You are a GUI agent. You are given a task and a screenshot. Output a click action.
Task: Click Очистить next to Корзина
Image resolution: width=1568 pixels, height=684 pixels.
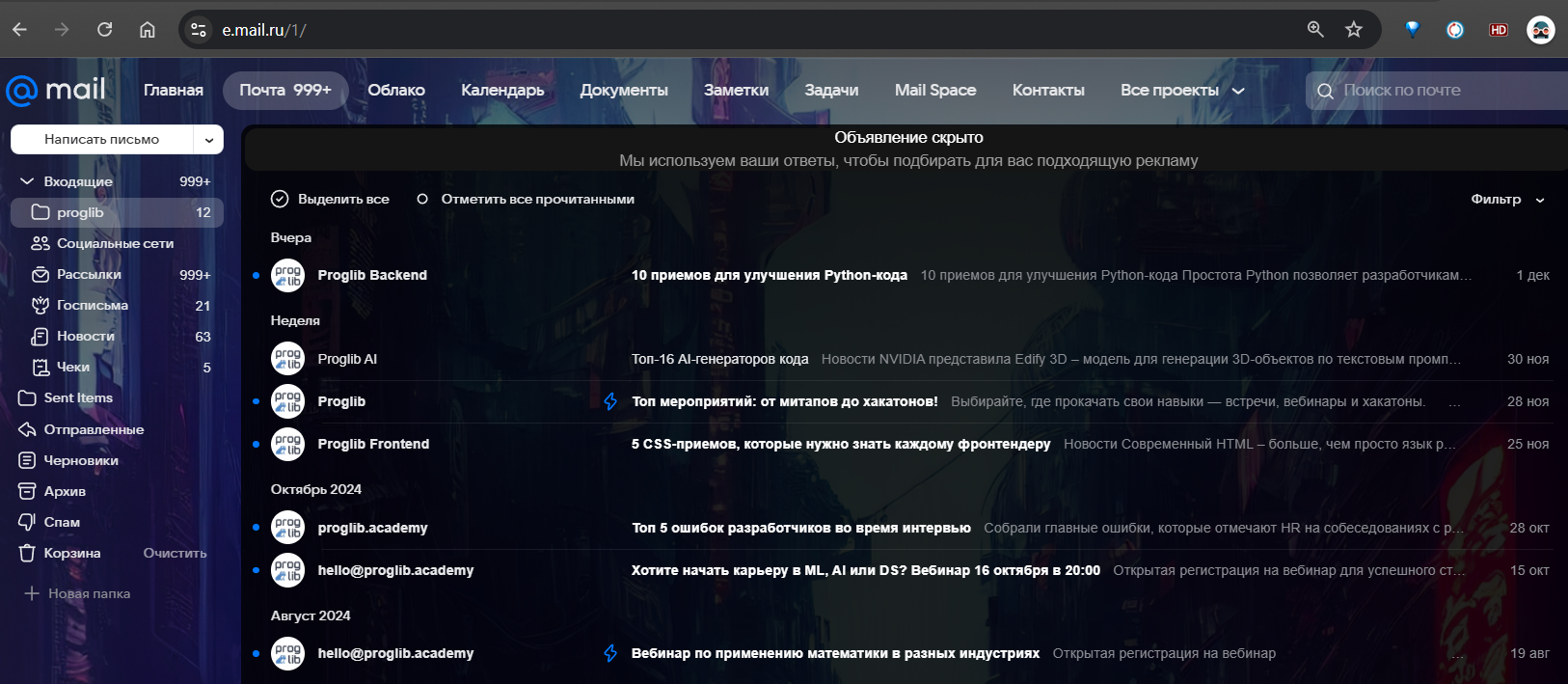(x=176, y=553)
